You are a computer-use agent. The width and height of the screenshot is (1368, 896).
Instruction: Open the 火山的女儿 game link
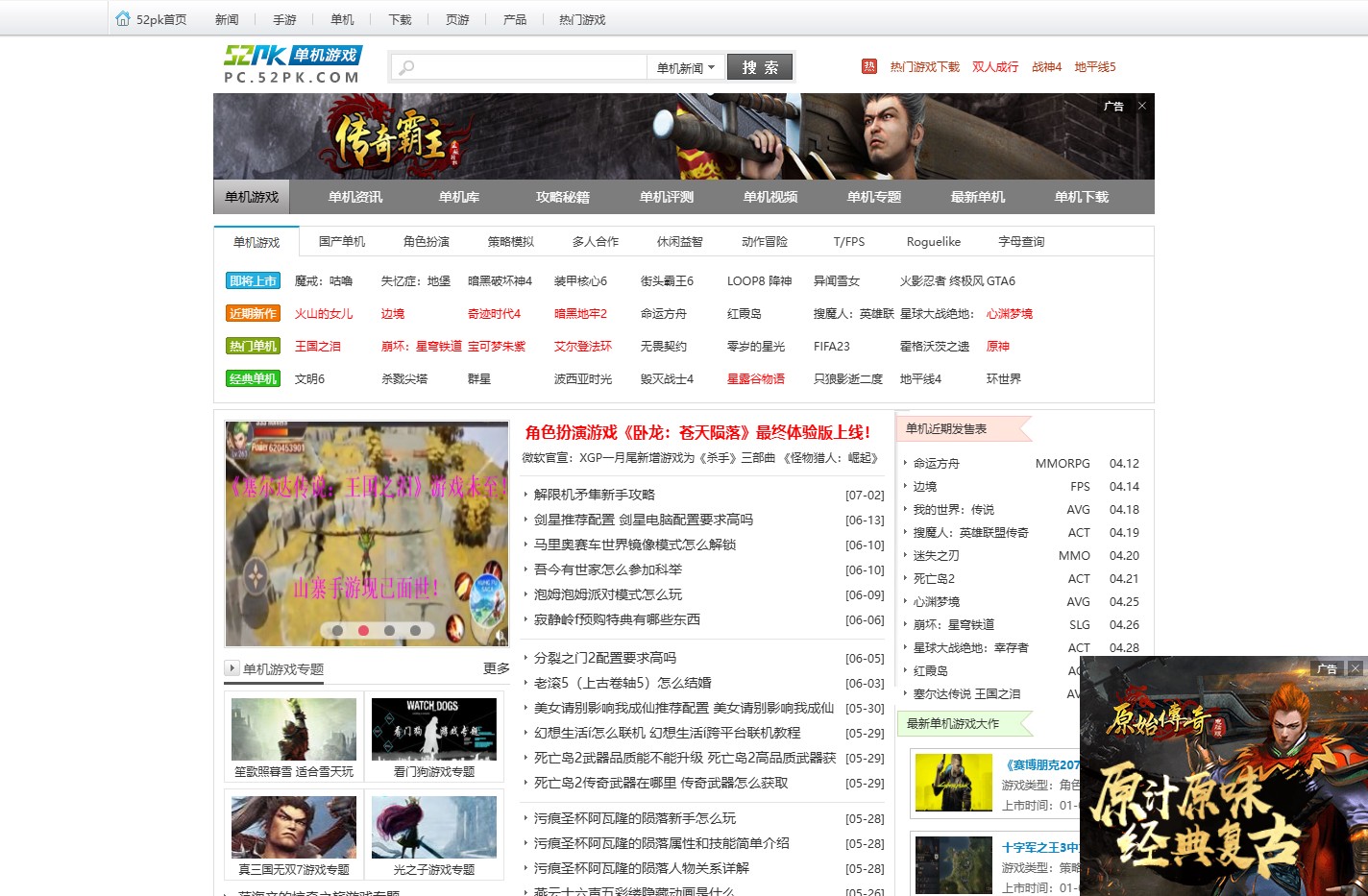pos(324,314)
